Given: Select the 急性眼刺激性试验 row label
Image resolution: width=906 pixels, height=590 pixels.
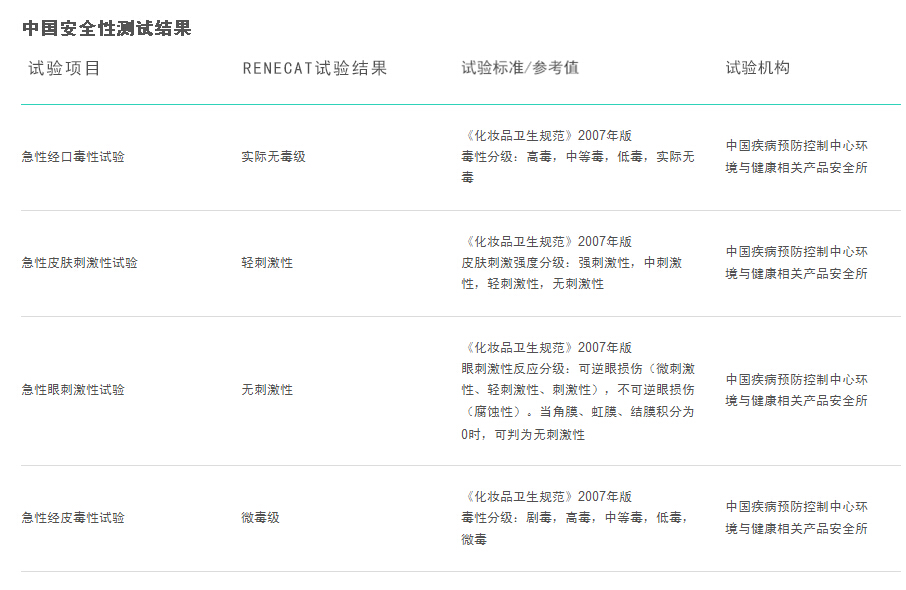Looking at the screenshot, I should click(x=74, y=390).
